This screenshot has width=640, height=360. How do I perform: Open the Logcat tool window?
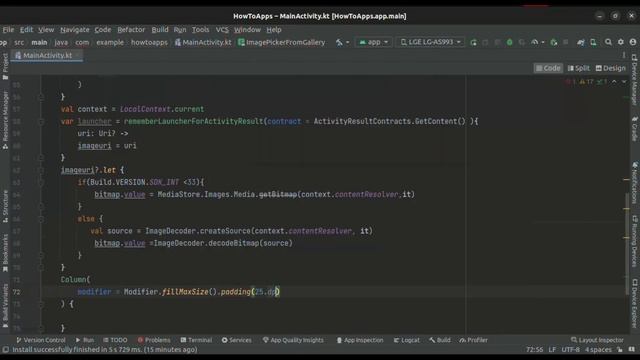point(407,340)
